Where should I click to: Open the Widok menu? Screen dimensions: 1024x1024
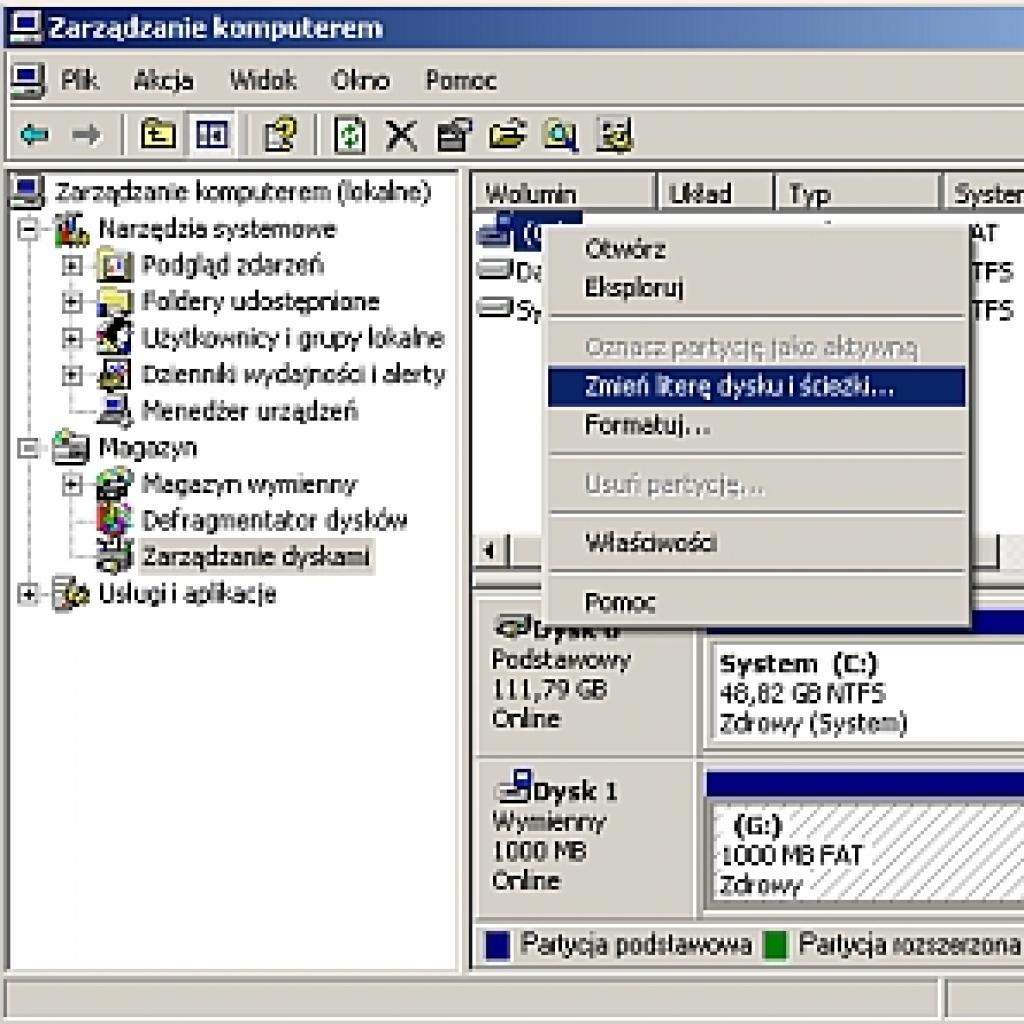coord(263,81)
